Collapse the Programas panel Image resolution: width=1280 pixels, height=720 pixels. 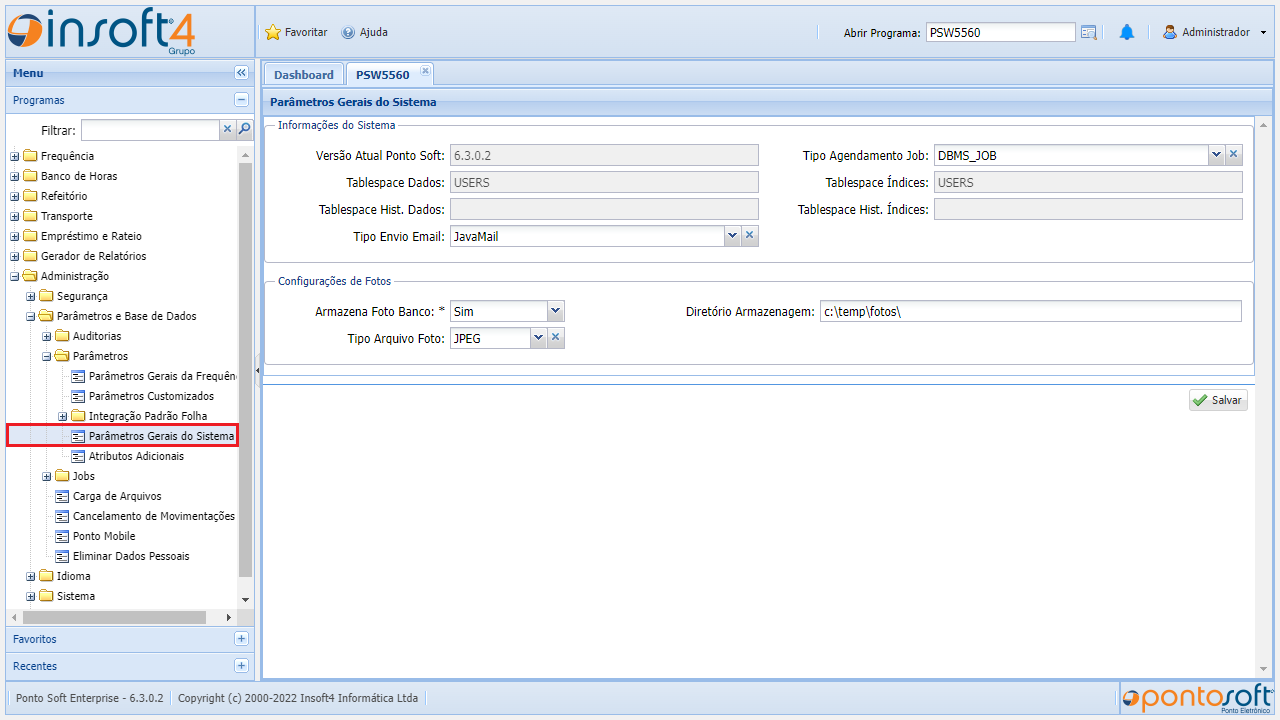pos(241,100)
